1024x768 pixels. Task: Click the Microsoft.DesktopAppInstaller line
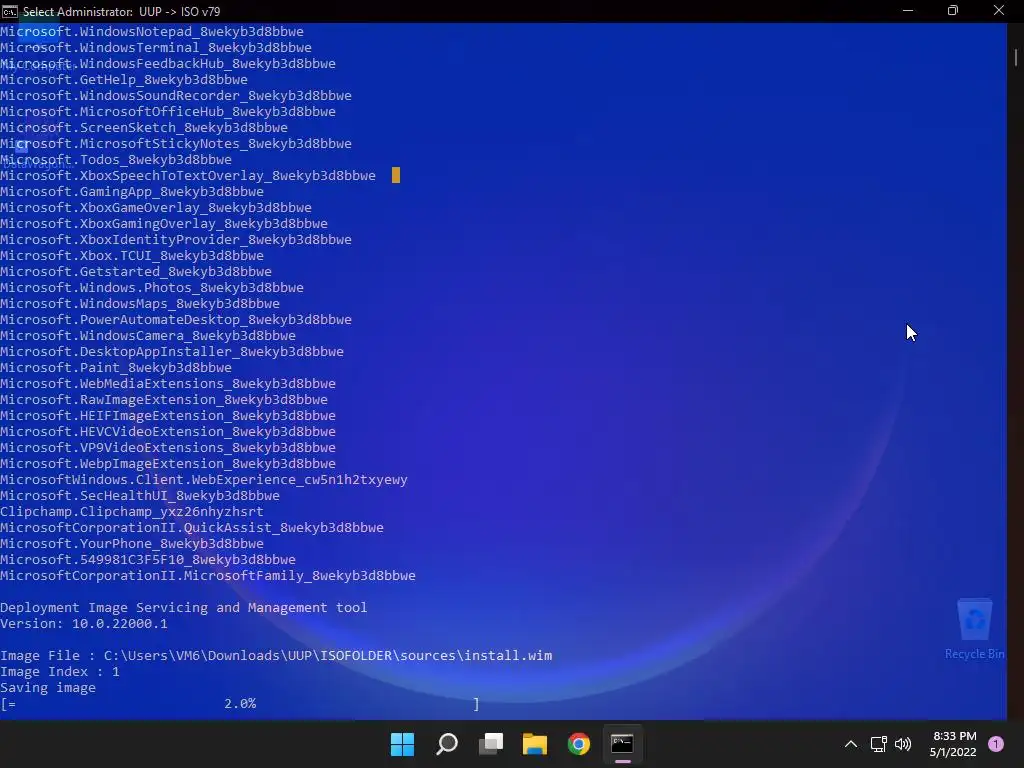[172, 351]
